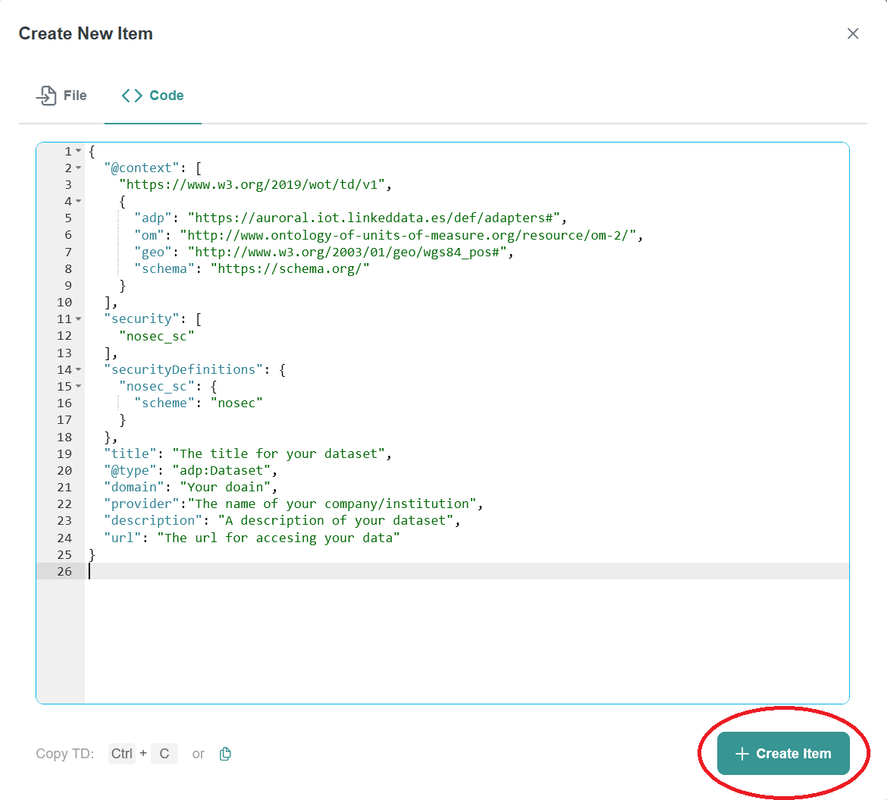
Task: Click the Ctrl key hint
Action: pyautogui.click(x=122, y=754)
